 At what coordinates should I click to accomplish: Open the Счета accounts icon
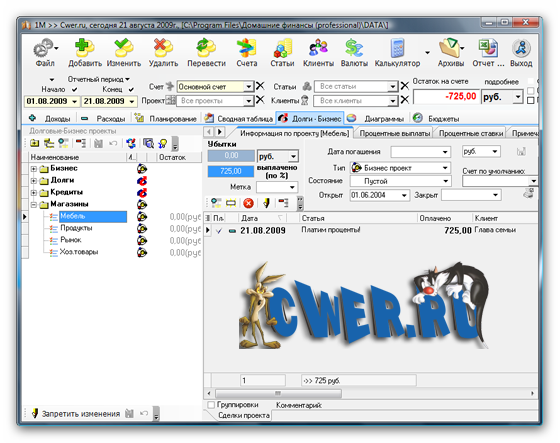[246, 48]
